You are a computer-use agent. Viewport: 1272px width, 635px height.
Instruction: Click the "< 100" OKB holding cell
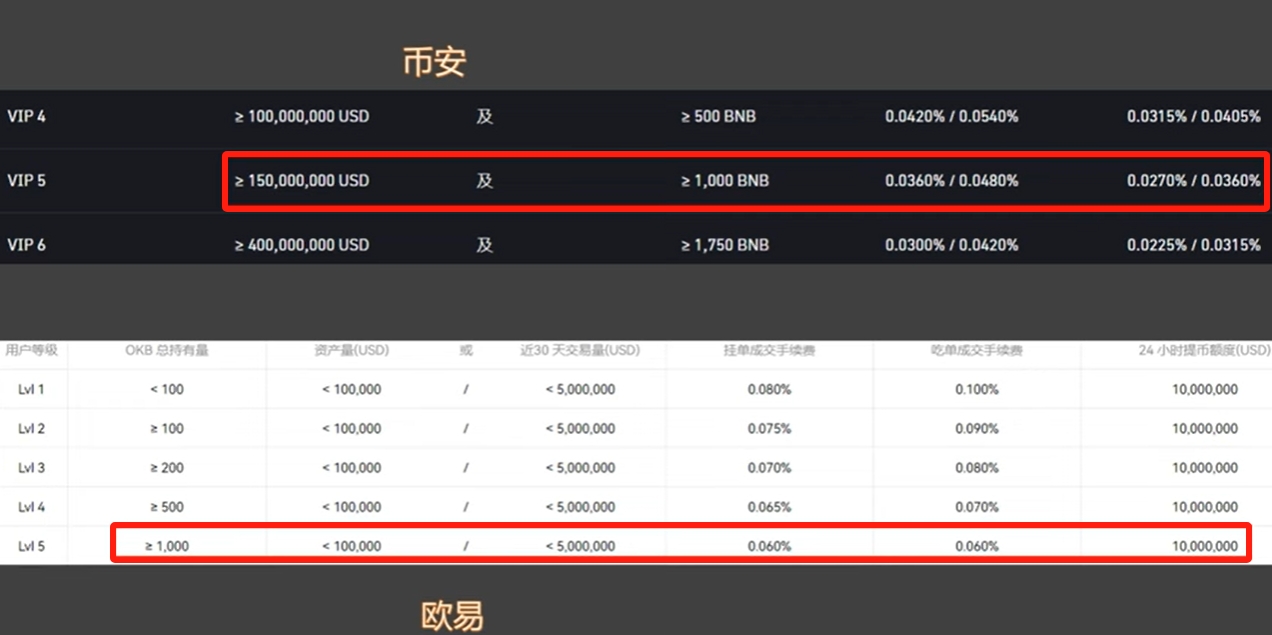pyautogui.click(x=167, y=389)
